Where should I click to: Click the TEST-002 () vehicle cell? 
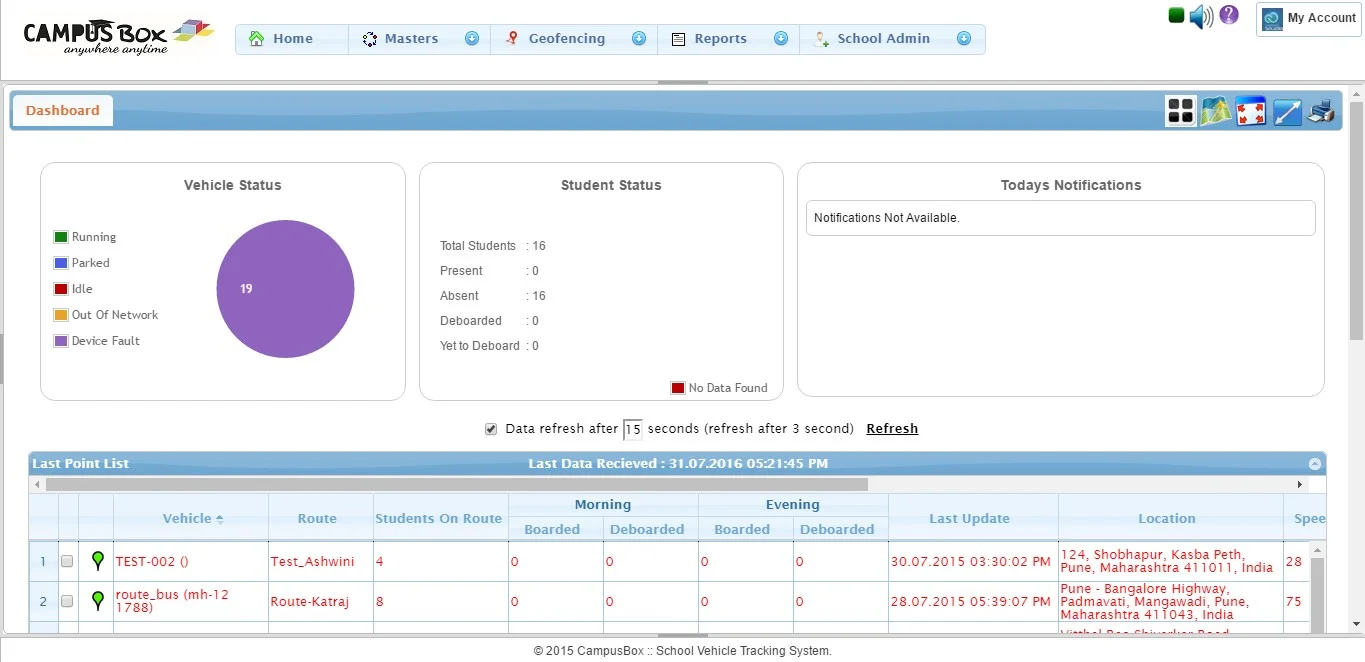tap(191, 562)
